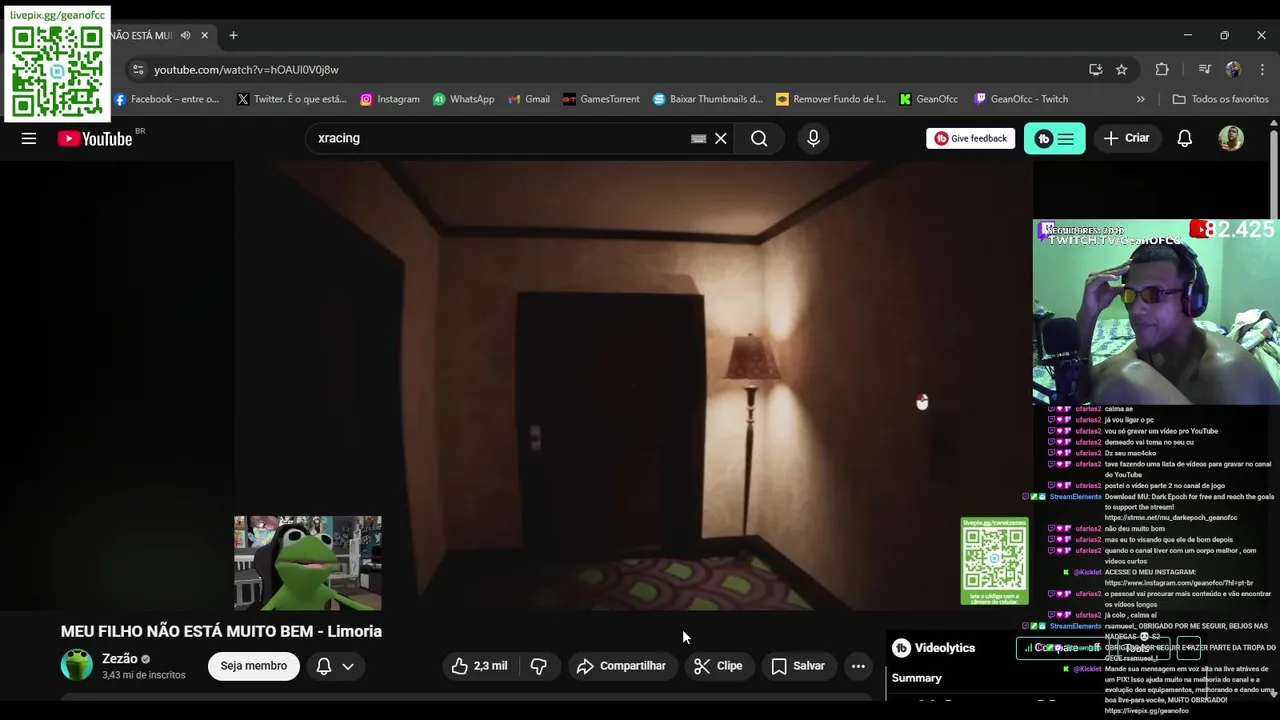The height and width of the screenshot is (720, 1280).
Task: Bookmark this page with star icon
Action: (1122, 69)
